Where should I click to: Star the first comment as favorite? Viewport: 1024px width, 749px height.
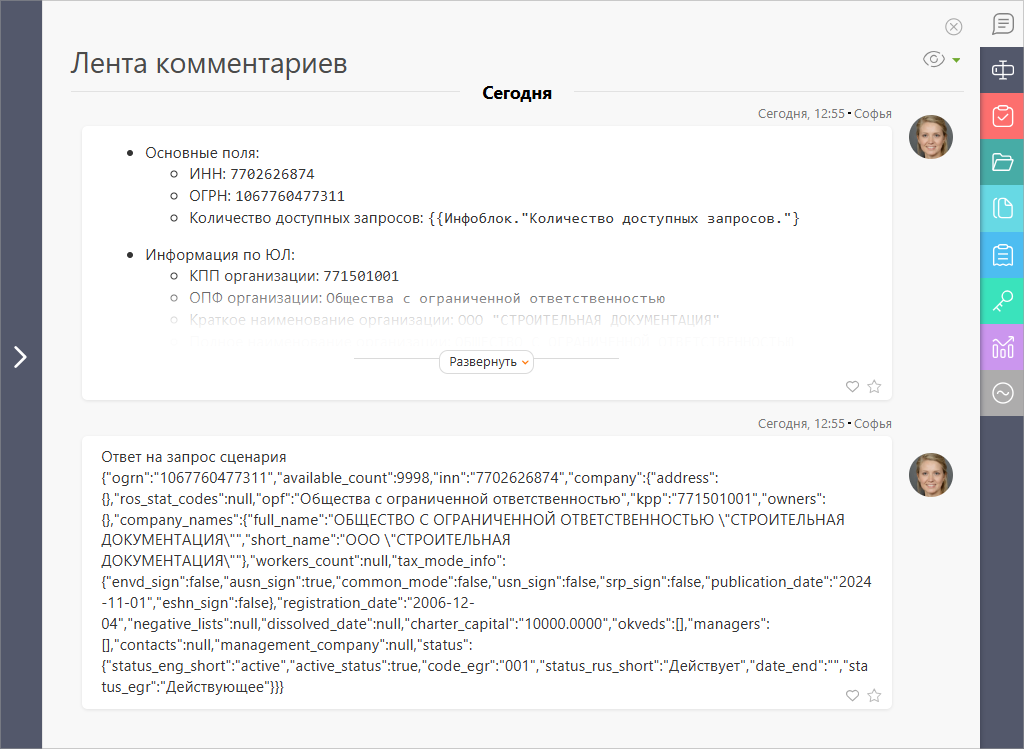(x=874, y=387)
